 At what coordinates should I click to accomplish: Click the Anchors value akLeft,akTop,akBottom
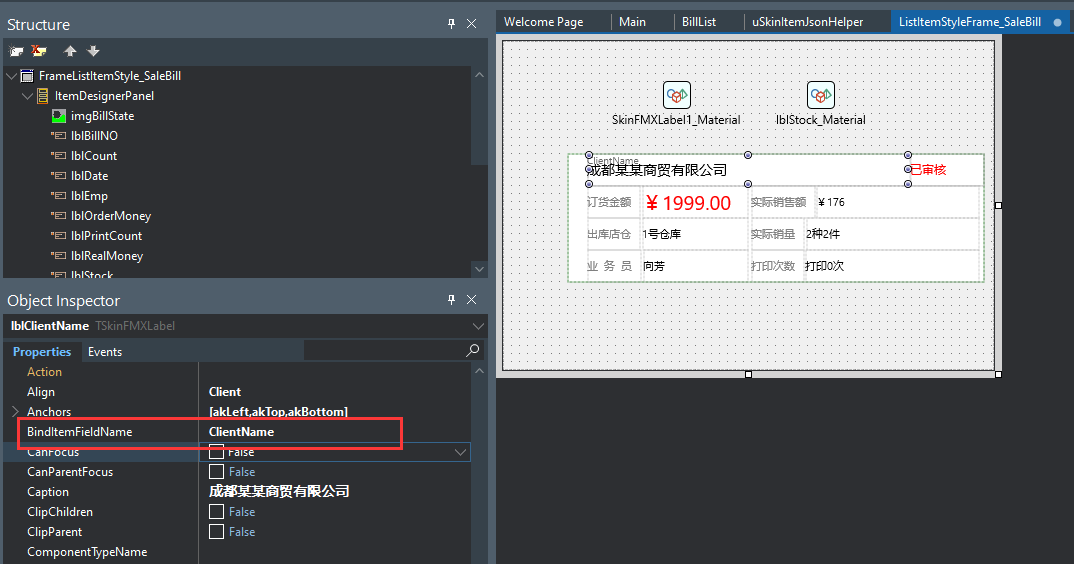pyautogui.click(x=278, y=411)
